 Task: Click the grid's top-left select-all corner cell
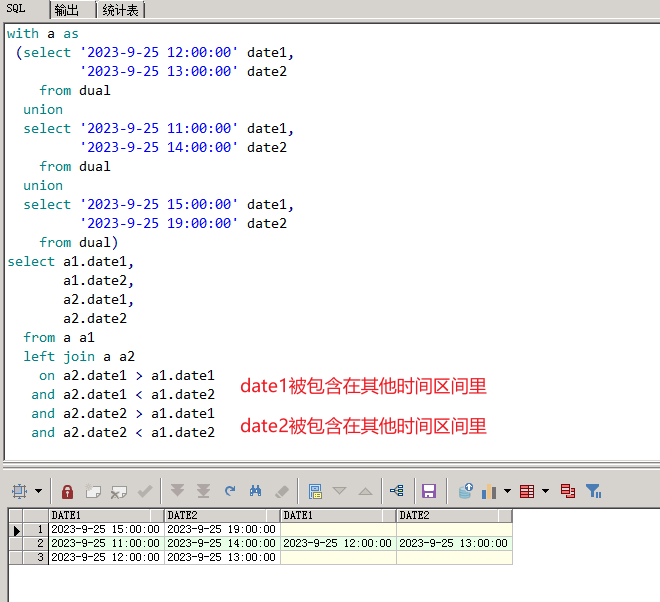16,515
